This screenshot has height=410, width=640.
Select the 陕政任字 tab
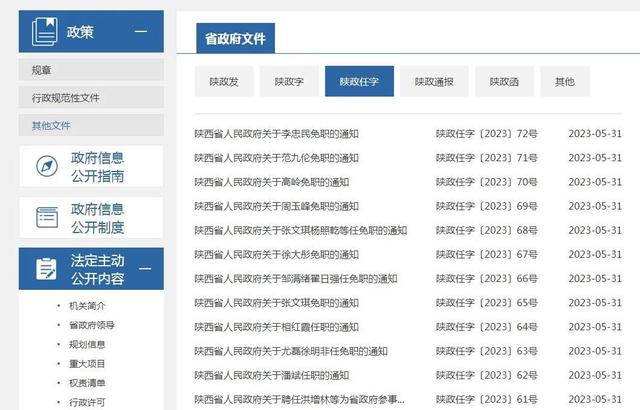(x=359, y=82)
